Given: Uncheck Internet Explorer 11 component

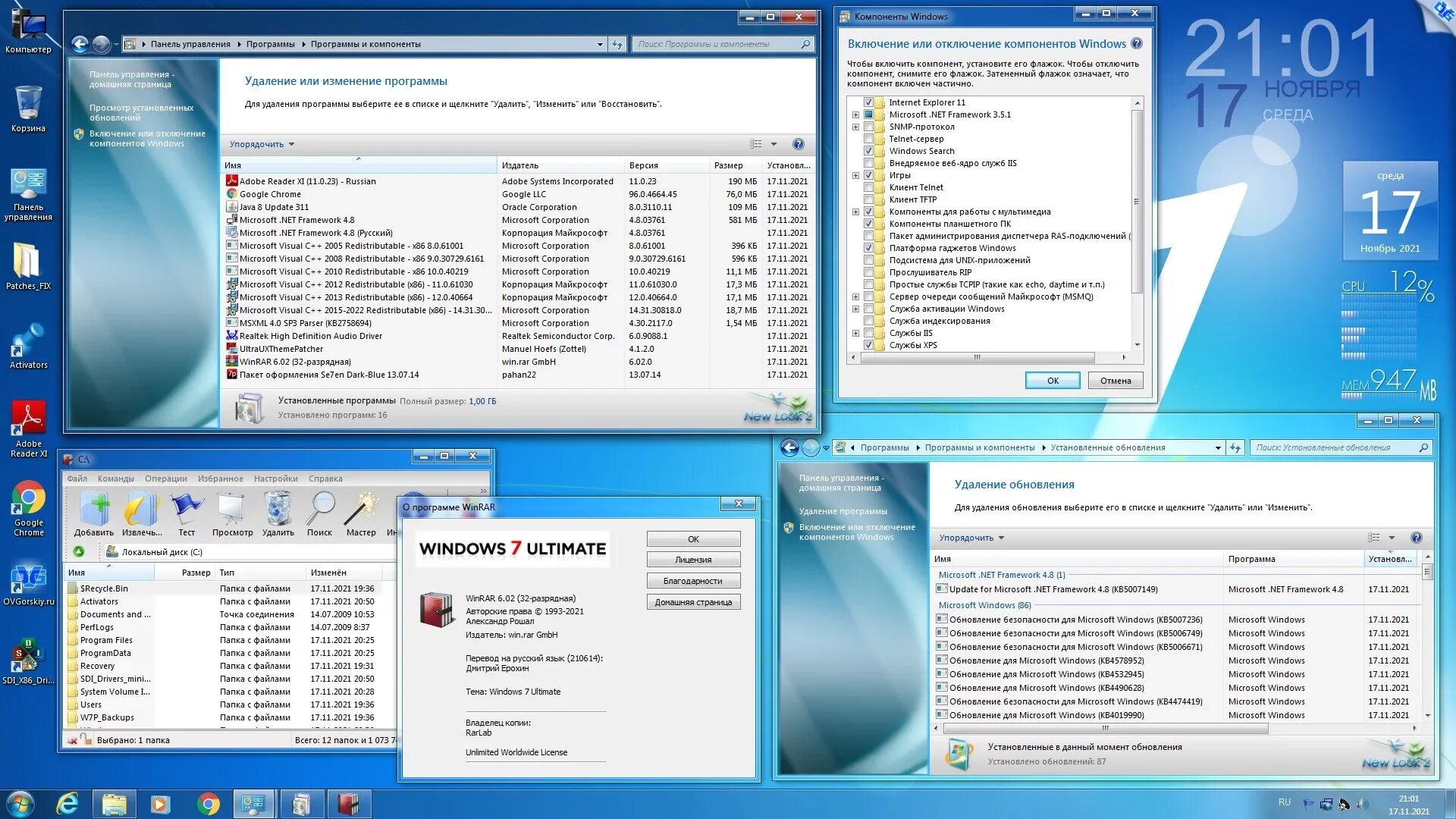Looking at the screenshot, I should [x=868, y=102].
